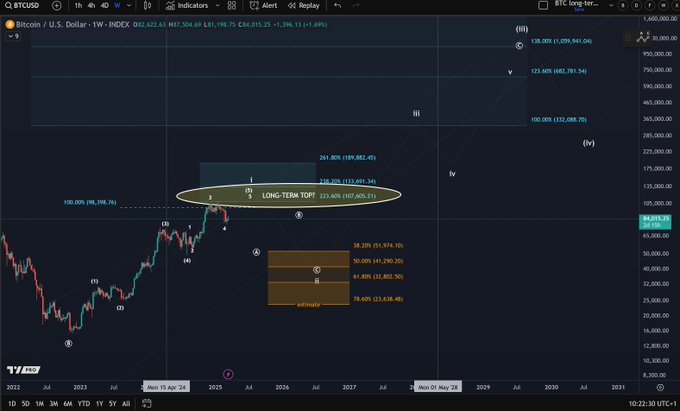Click the purple lightning event marker on time axis
This screenshot has width=680, height=411.
pos(228,374)
